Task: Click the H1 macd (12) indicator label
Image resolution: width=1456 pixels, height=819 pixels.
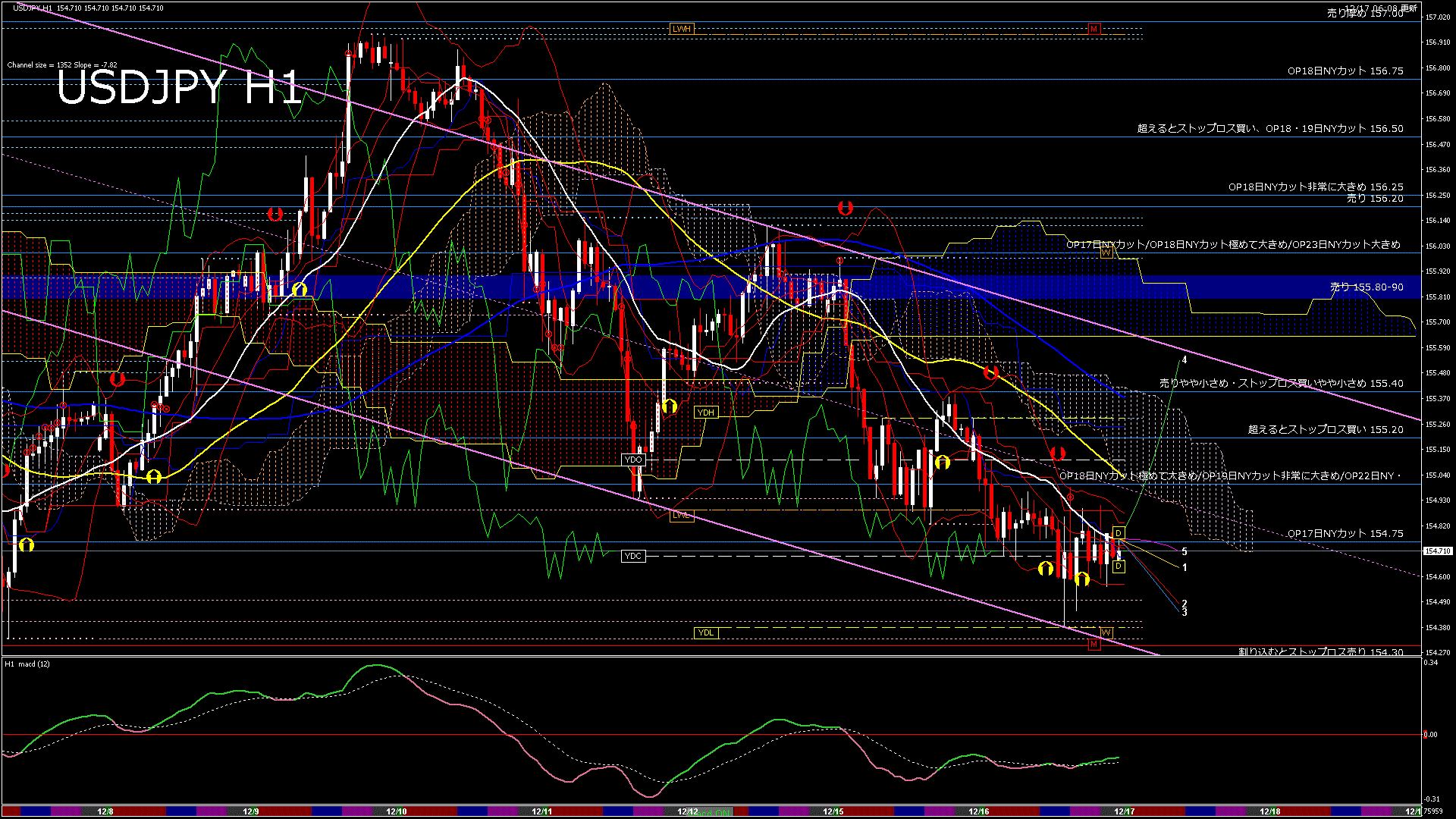Action: pyautogui.click(x=27, y=664)
